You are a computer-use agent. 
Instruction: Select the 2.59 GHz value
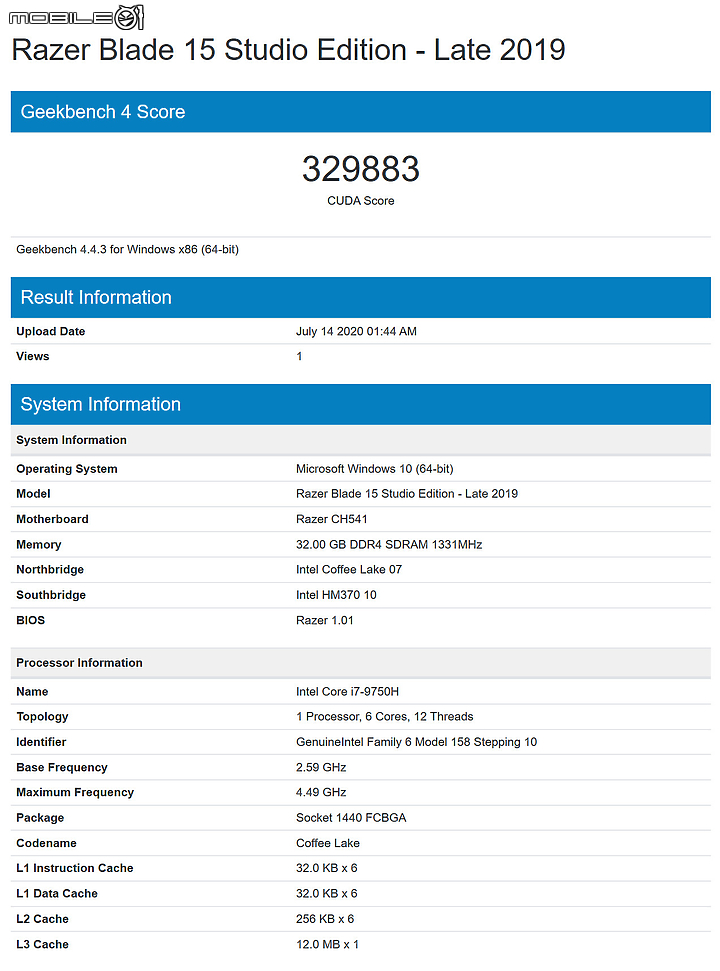[321, 767]
